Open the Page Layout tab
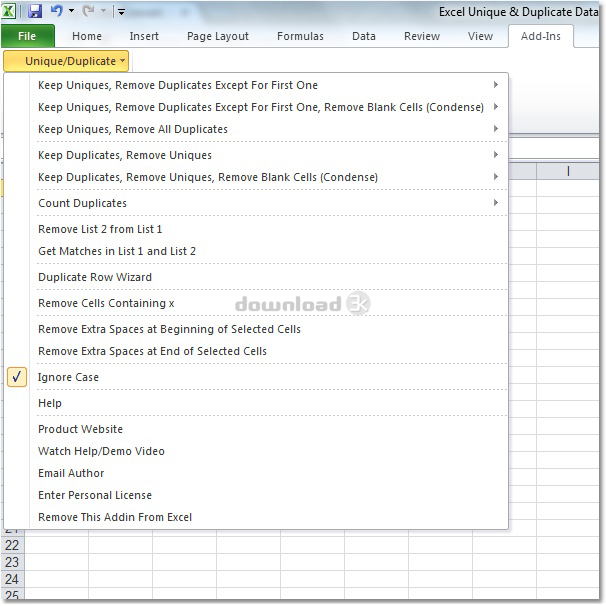 coord(218,36)
